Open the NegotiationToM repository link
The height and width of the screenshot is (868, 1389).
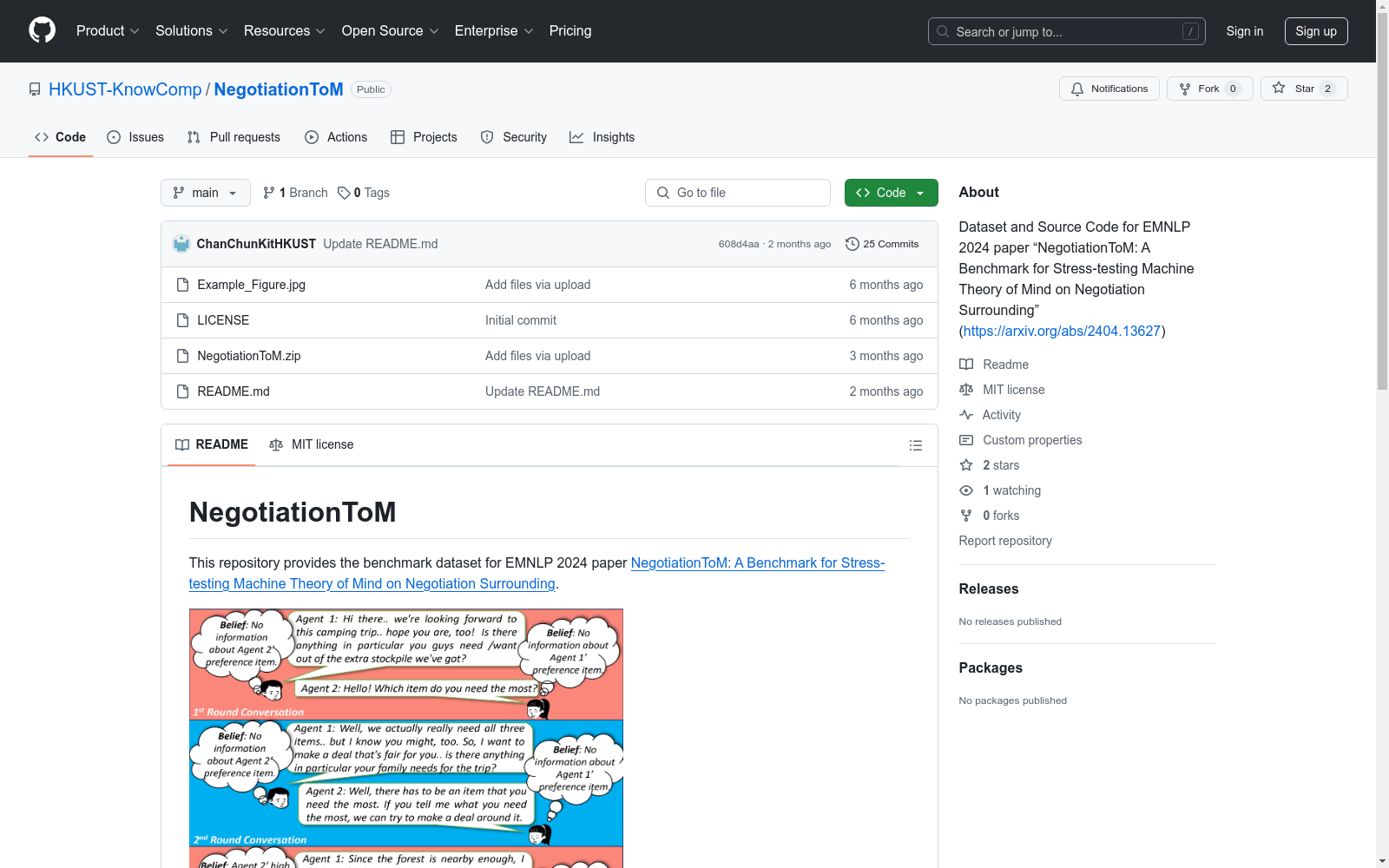point(279,89)
